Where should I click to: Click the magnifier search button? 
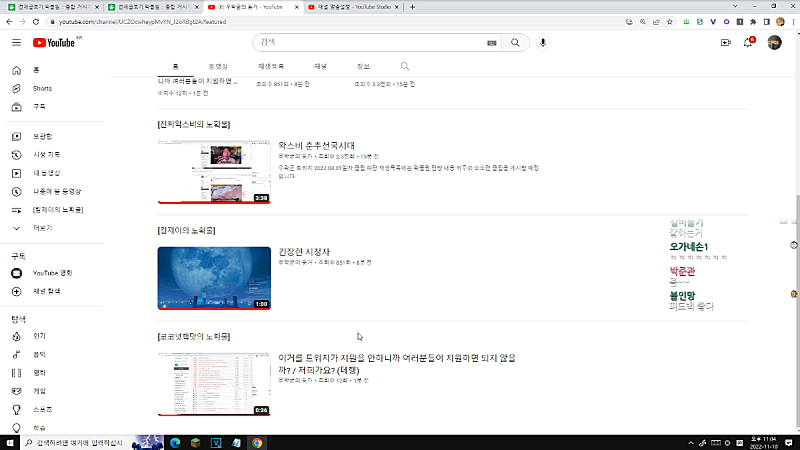pyautogui.click(x=515, y=43)
